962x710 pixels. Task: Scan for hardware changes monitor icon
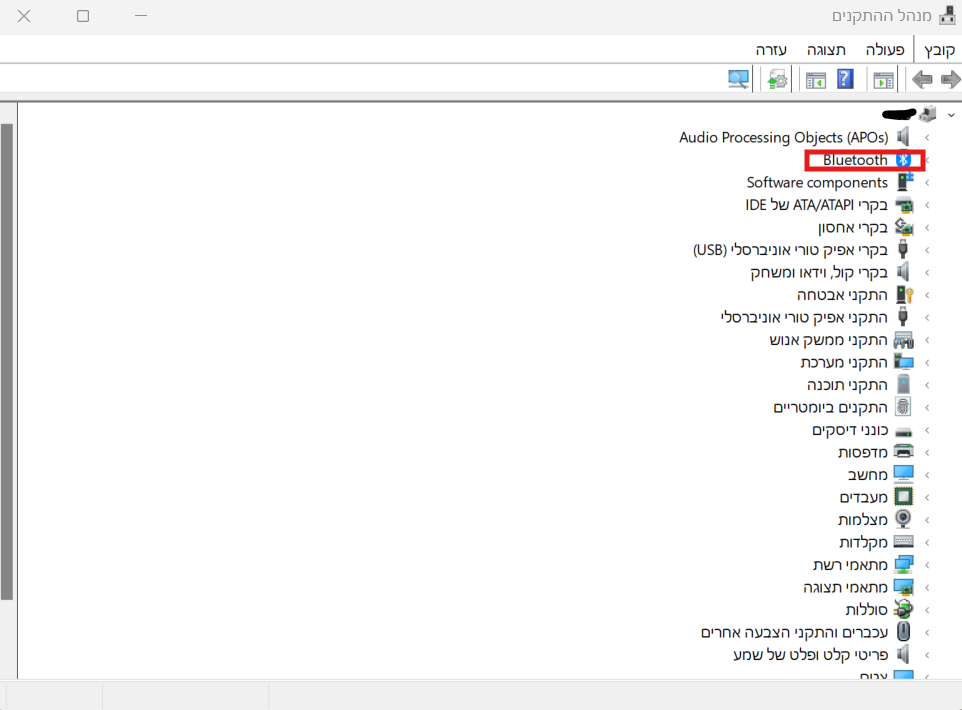pyautogui.click(x=739, y=79)
